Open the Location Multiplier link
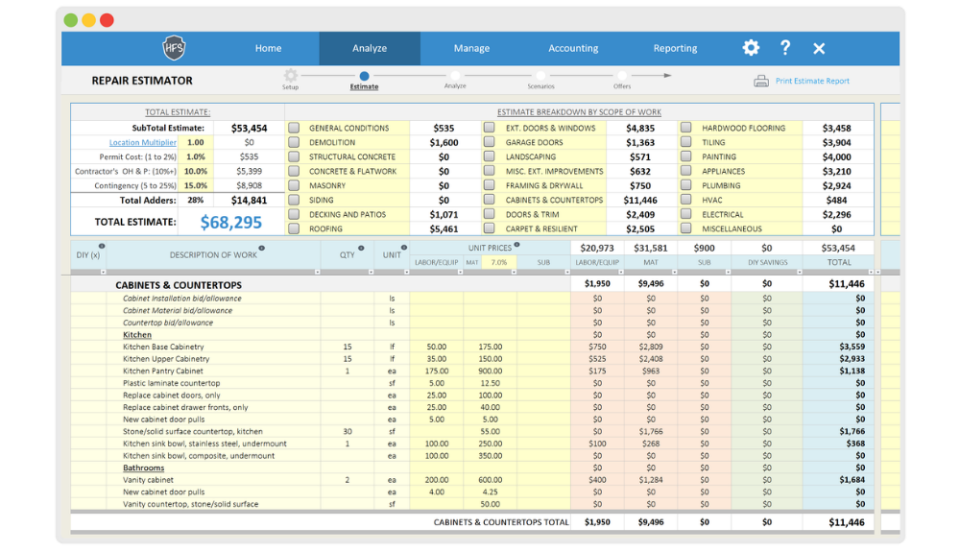The image size is (960, 552). (143, 143)
